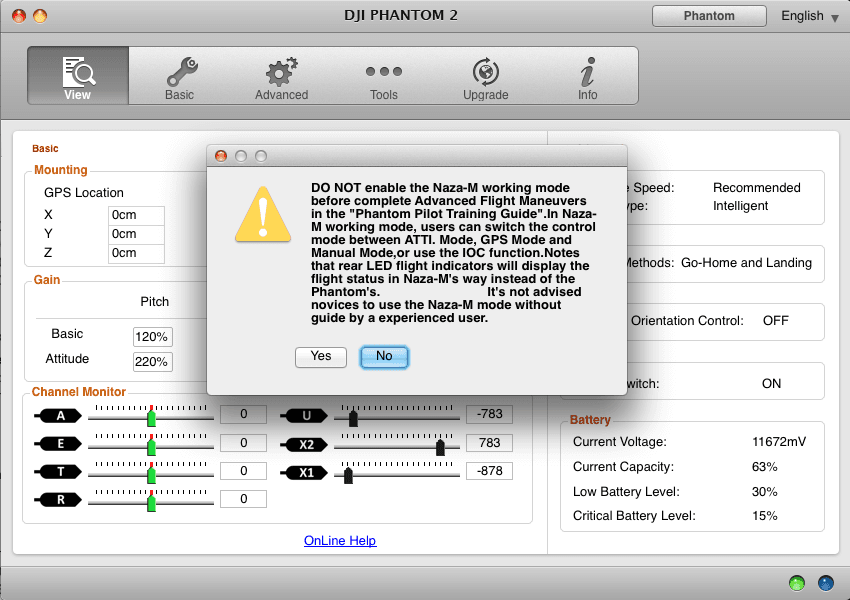The height and width of the screenshot is (600, 850).
Task: Click the Low Battery Level 30% value
Action: [764, 492]
